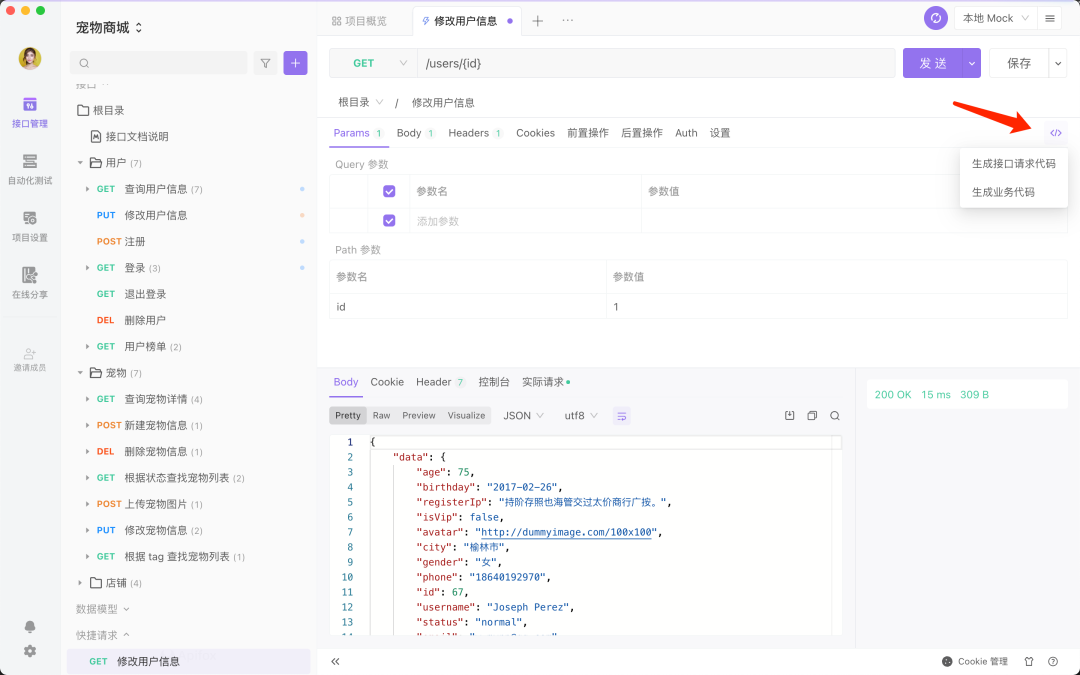Open the GET method dropdown
Image resolution: width=1080 pixels, height=675 pixels.
(x=373, y=63)
